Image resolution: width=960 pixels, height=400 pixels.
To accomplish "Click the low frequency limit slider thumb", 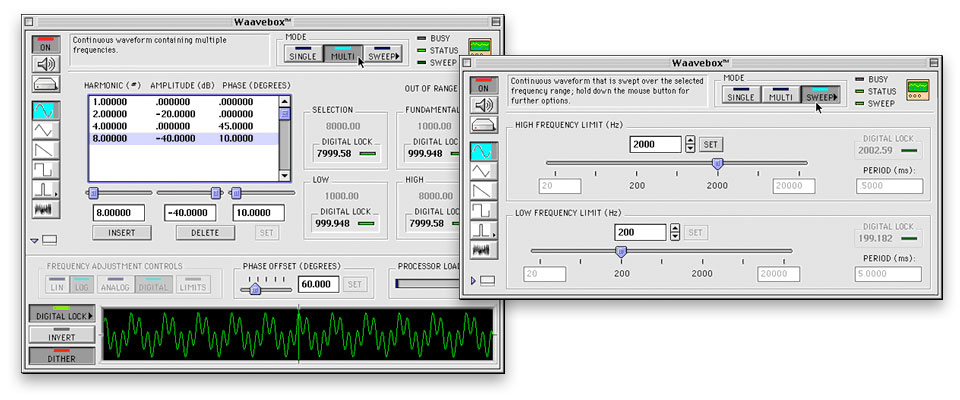I will [x=621, y=251].
